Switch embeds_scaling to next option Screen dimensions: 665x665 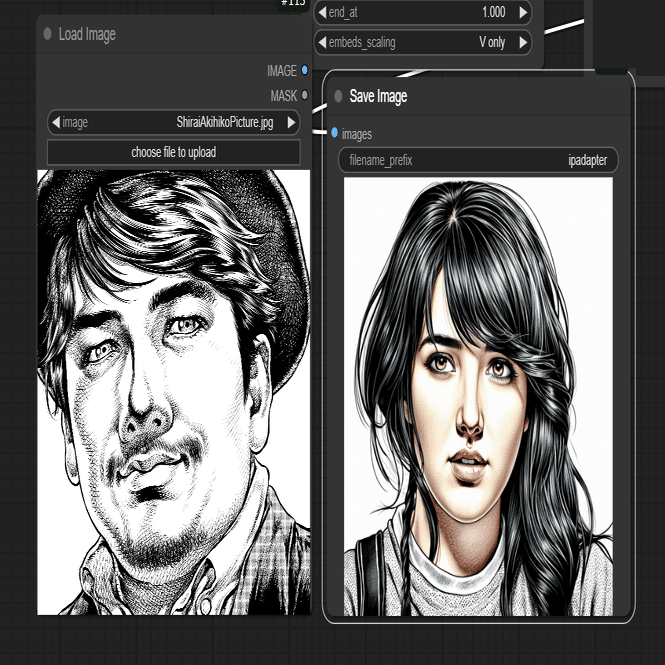[523, 42]
